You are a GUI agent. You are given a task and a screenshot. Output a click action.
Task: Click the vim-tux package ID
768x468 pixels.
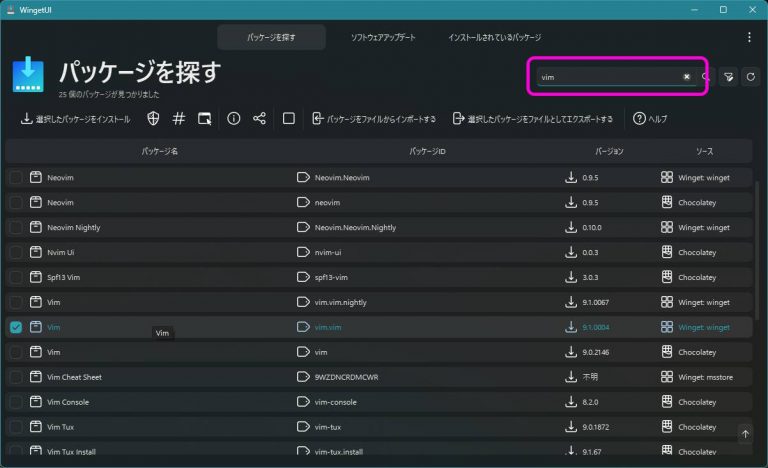[x=328, y=427]
